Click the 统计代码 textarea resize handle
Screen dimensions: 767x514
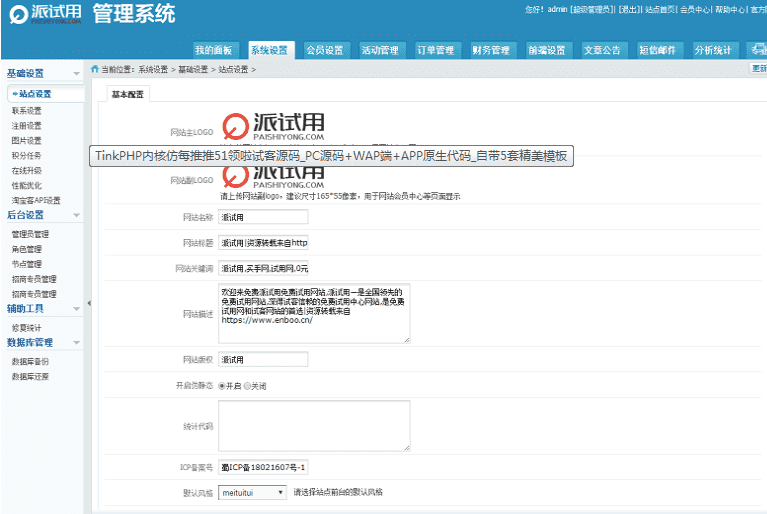click(407, 448)
